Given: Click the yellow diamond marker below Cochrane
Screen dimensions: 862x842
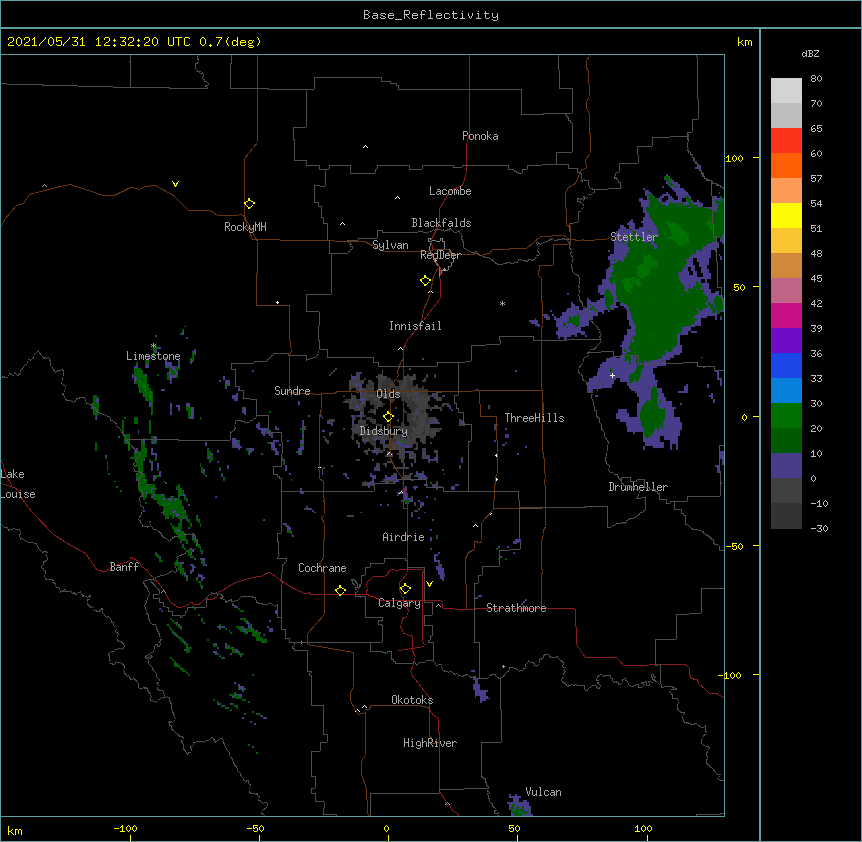Looking at the screenshot, I should pos(340,590).
